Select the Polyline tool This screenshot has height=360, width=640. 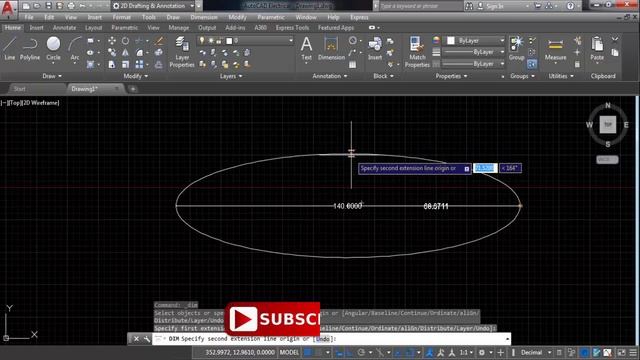[30, 48]
